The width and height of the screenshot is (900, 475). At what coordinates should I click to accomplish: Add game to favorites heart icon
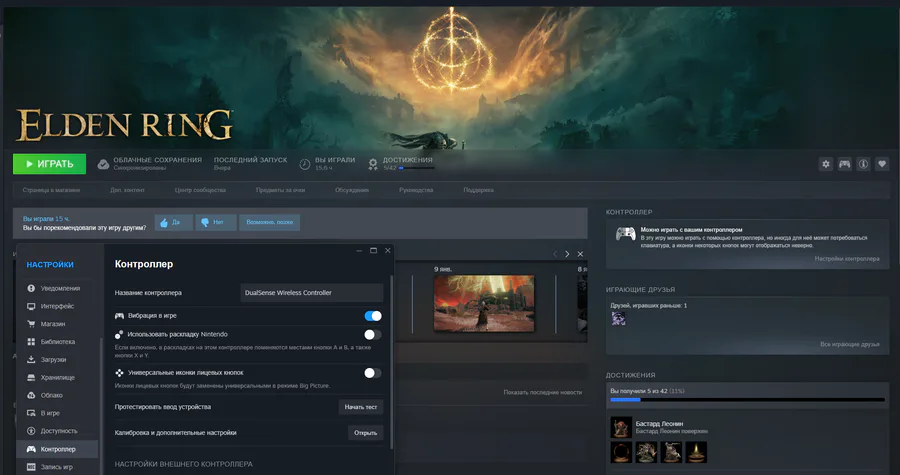pos(882,164)
